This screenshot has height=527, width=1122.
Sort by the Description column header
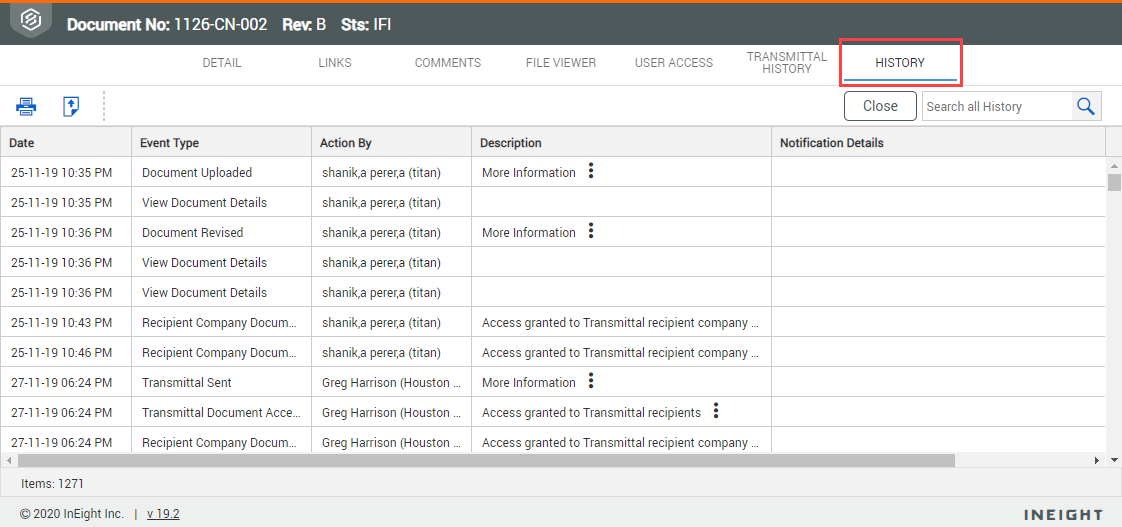click(x=621, y=142)
